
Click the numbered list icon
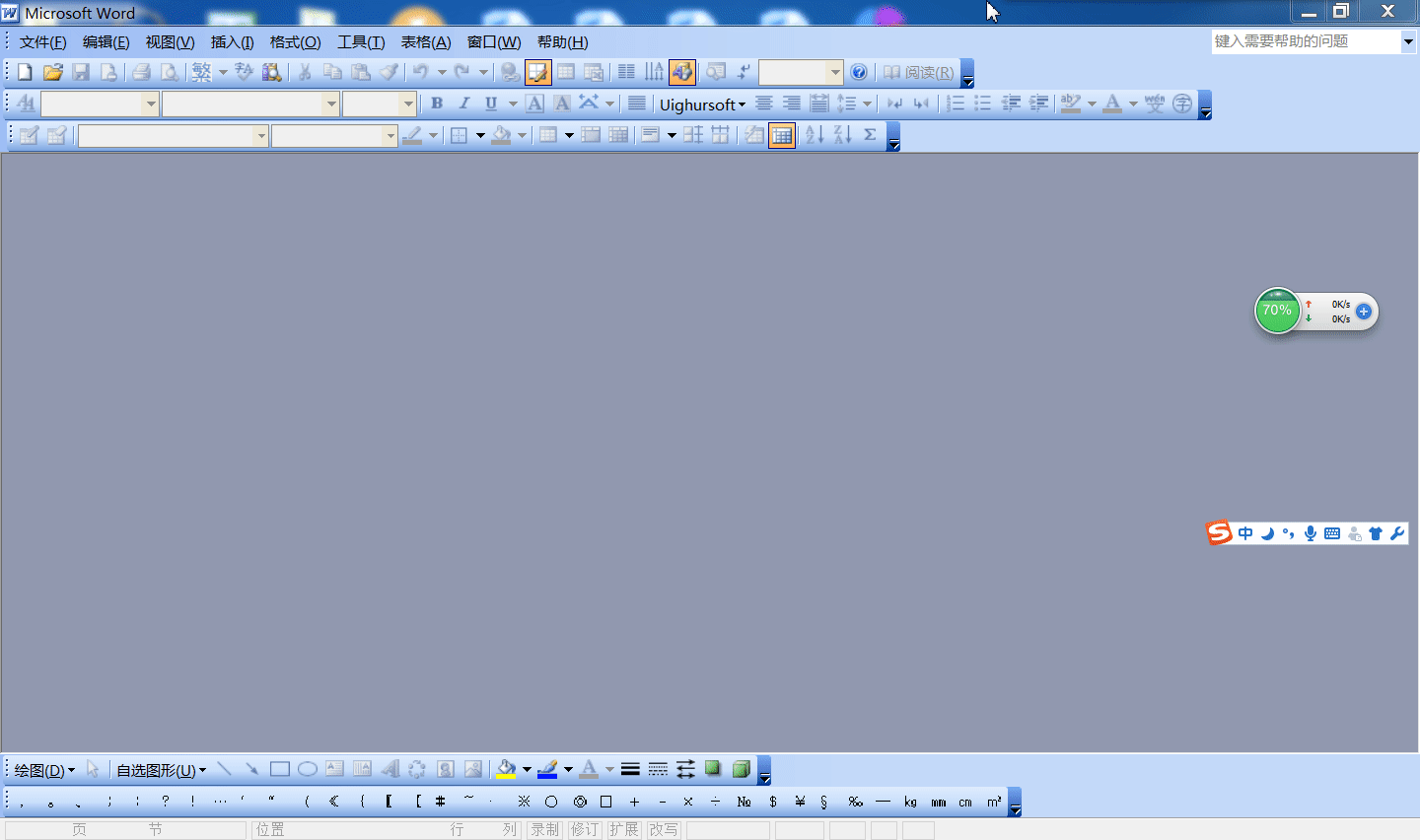click(x=956, y=104)
